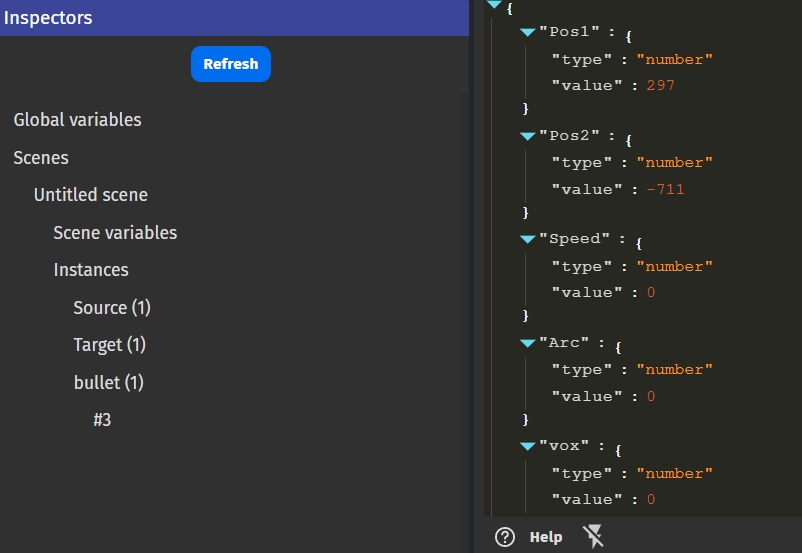Screen dimensions: 802x553
Task: Collapse the "Pos1" variable node
Action: [x=527, y=33]
